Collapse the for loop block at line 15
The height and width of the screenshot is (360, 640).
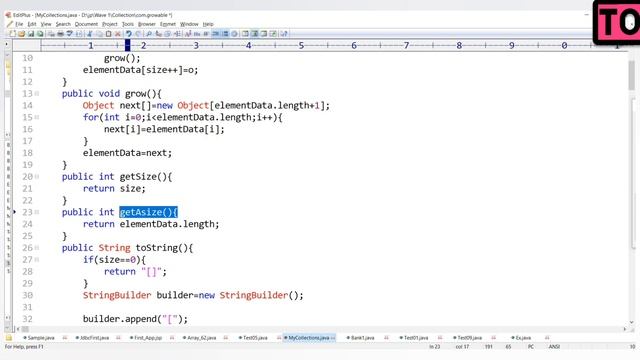(x=37, y=117)
